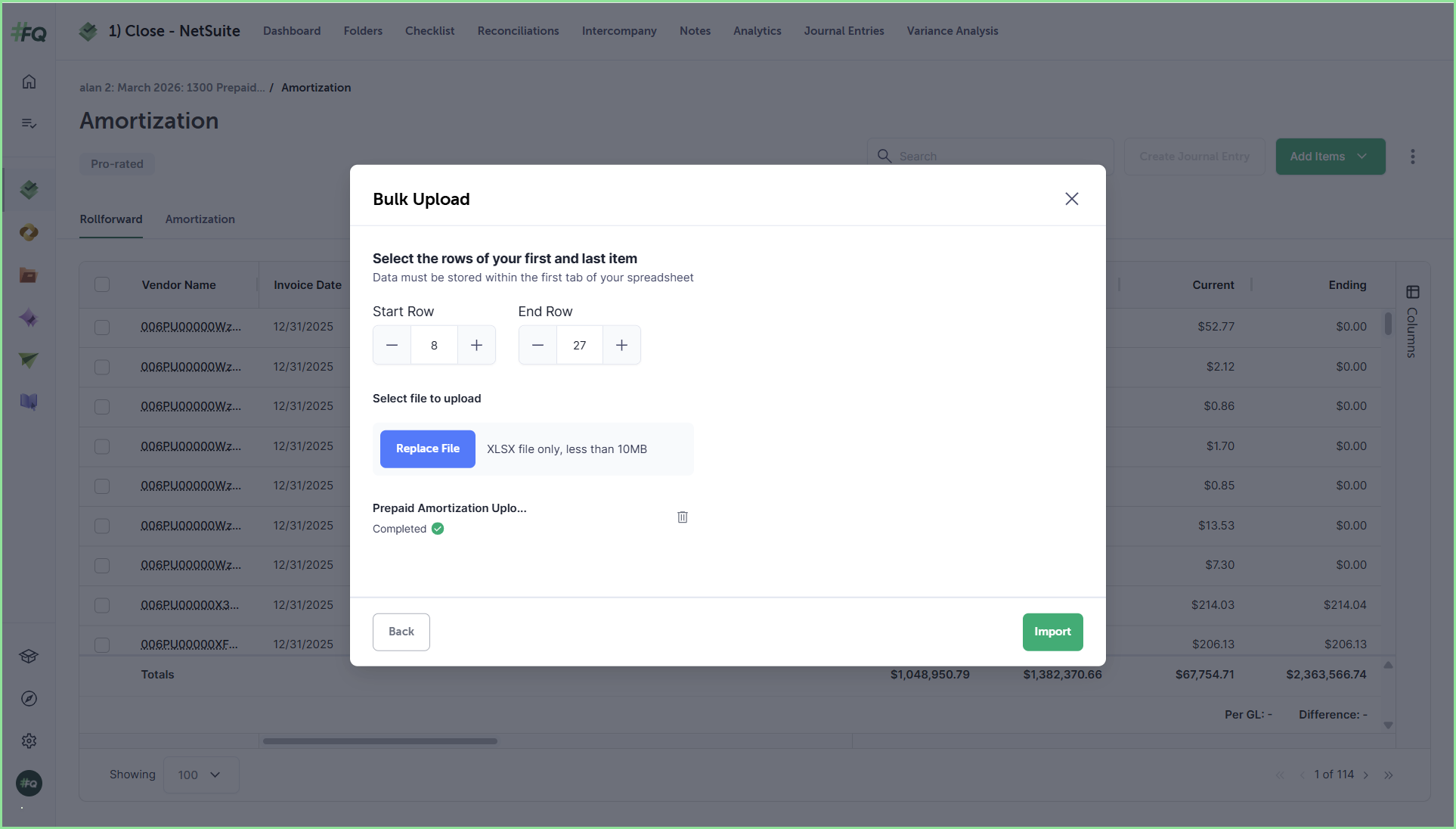Open the brown folder module icon

29,275
